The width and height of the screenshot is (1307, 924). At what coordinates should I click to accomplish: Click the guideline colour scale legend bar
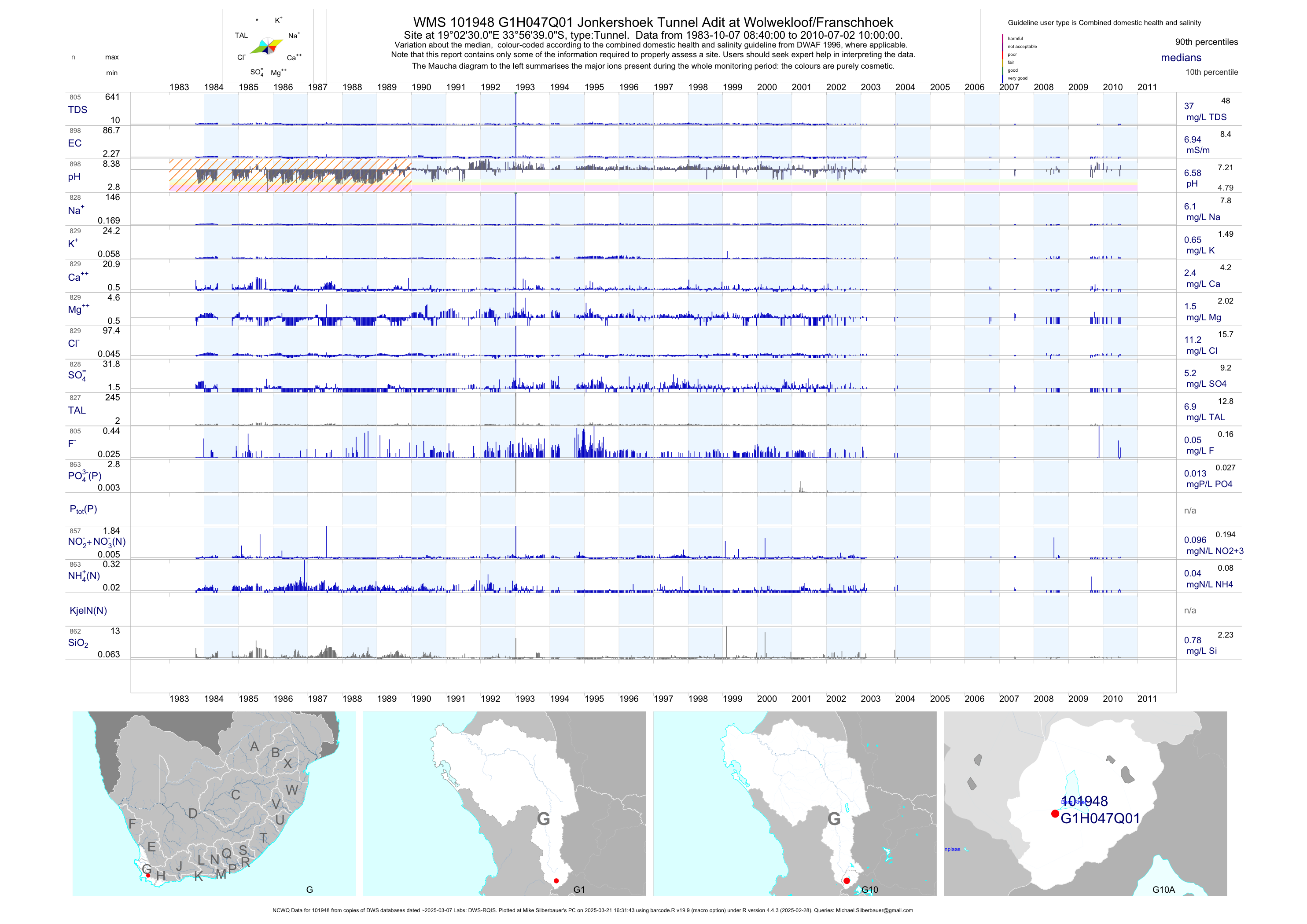pyautogui.click(x=1002, y=58)
